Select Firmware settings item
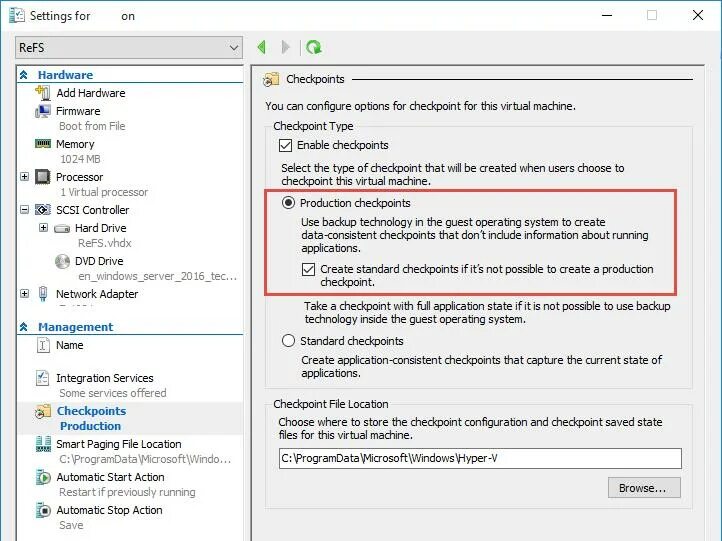This screenshot has width=722, height=541. point(78,111)
